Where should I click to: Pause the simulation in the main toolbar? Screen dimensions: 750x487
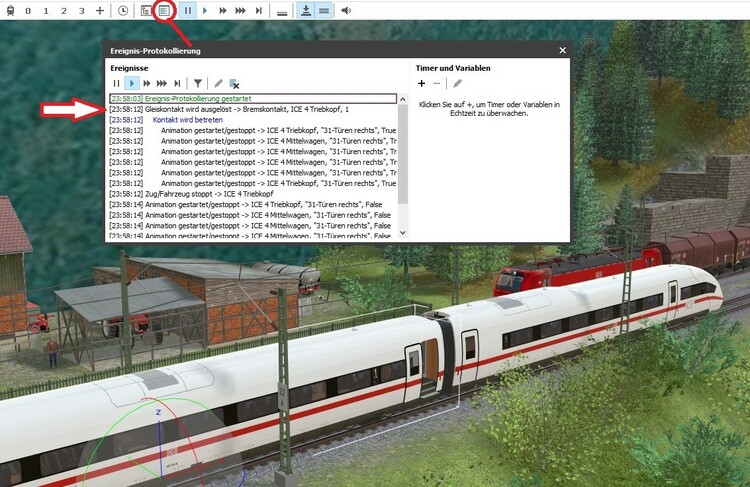[x=188, y=10]
